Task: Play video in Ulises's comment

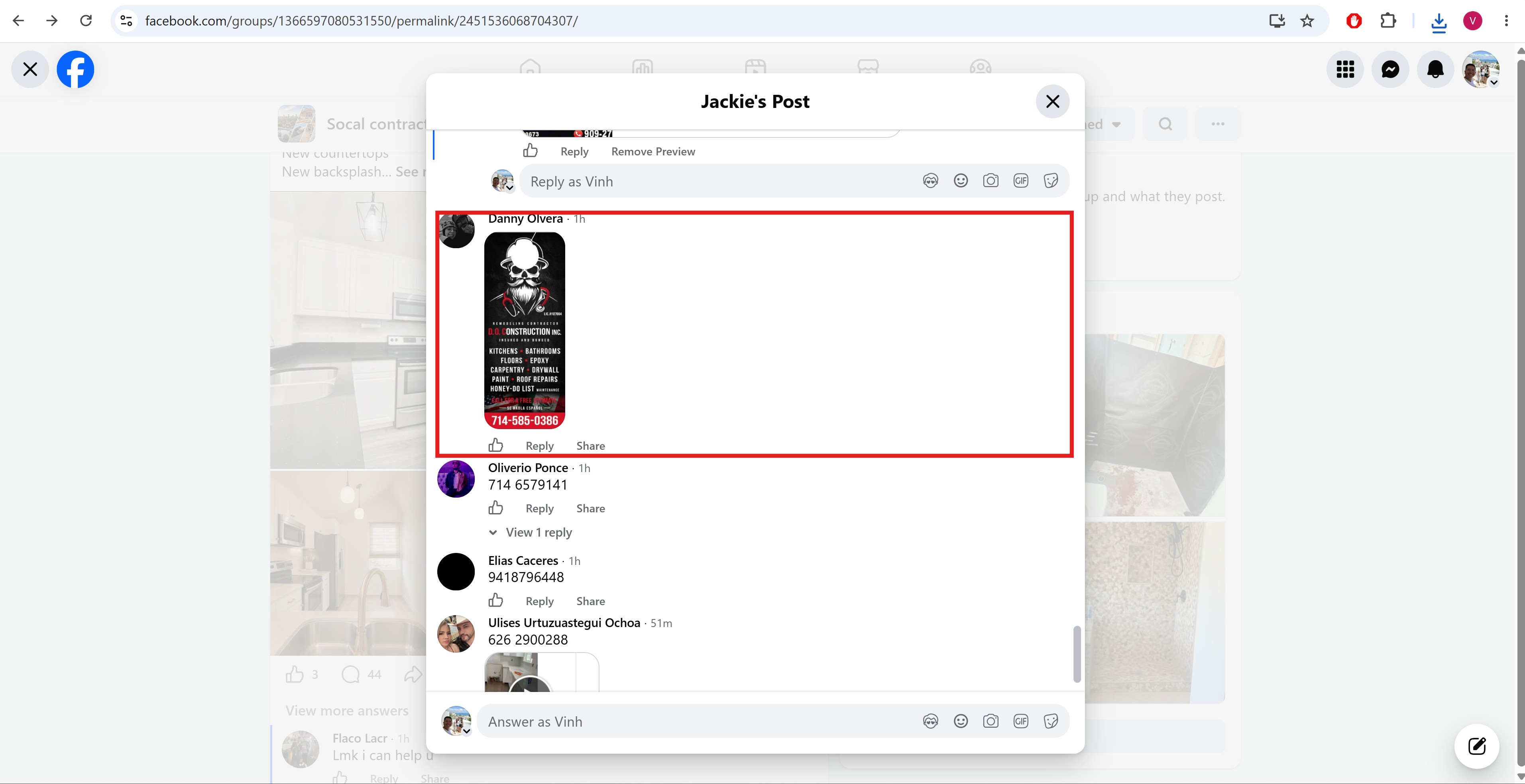Action: 531,684
